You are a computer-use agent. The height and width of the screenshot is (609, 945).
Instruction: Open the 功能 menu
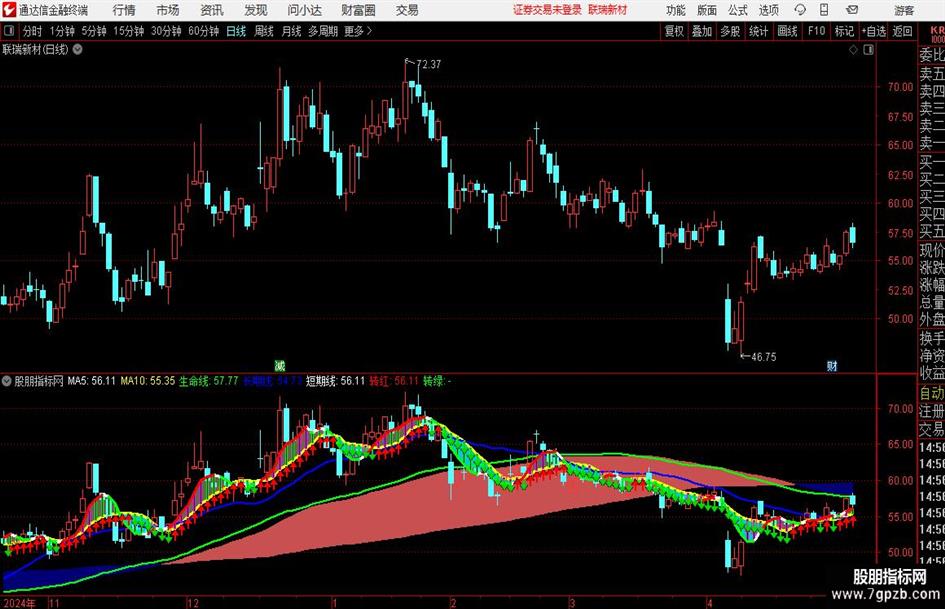(x=676, y=10)
